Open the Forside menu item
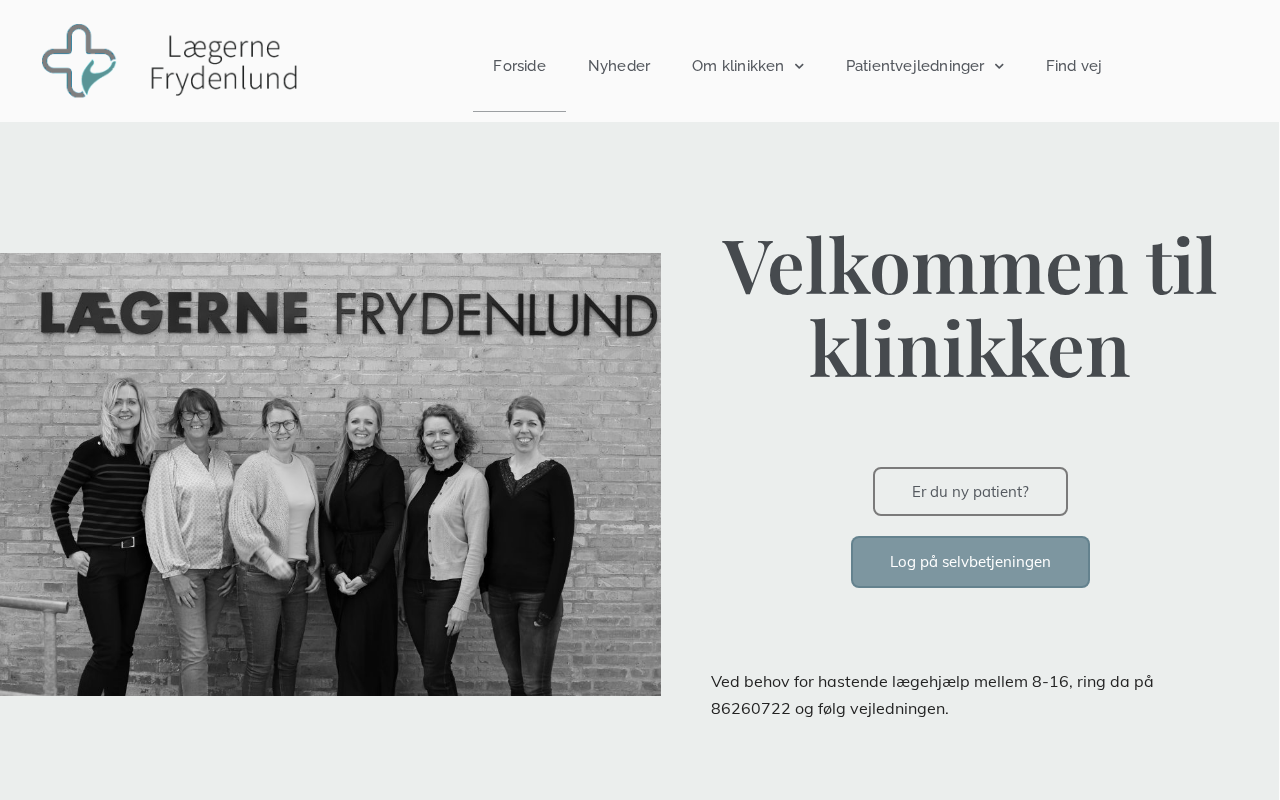The image size is (1280, 800). tap(519, 66)
